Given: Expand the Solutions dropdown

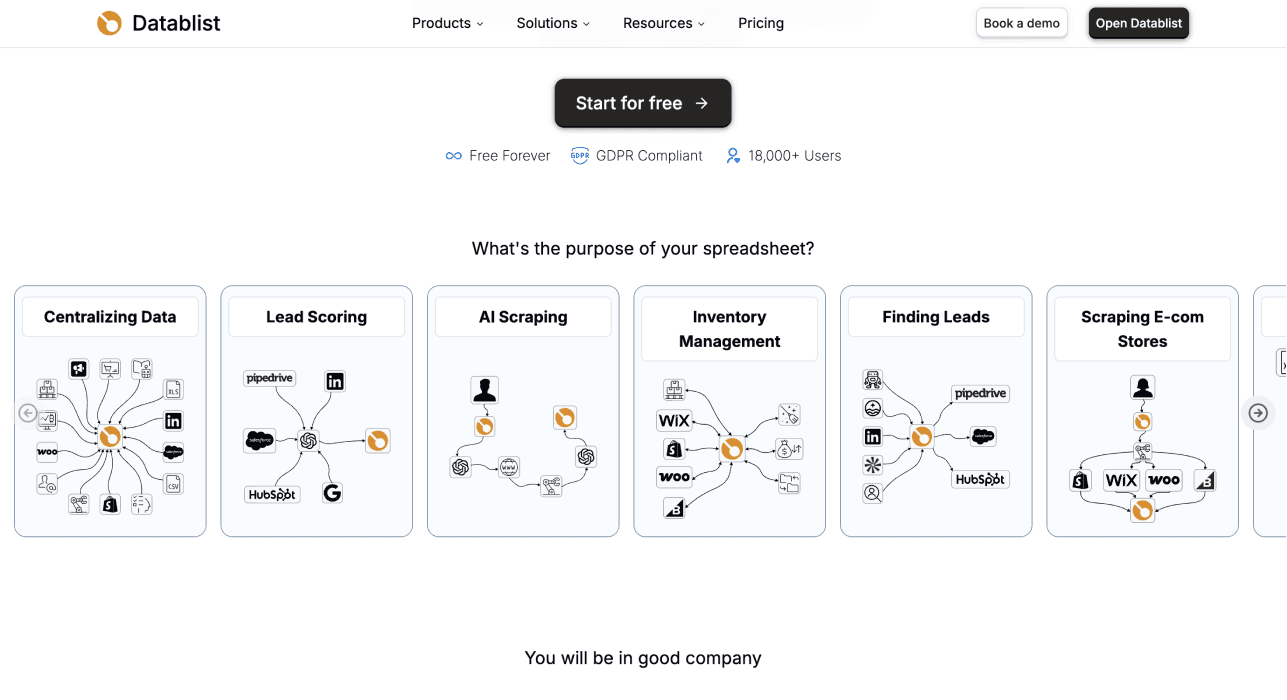Looking at the screenshot, I should 552,22.
